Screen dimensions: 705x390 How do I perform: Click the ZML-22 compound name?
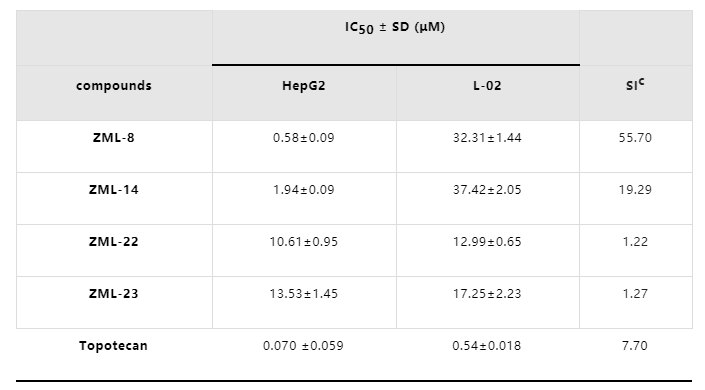[114, 242]
